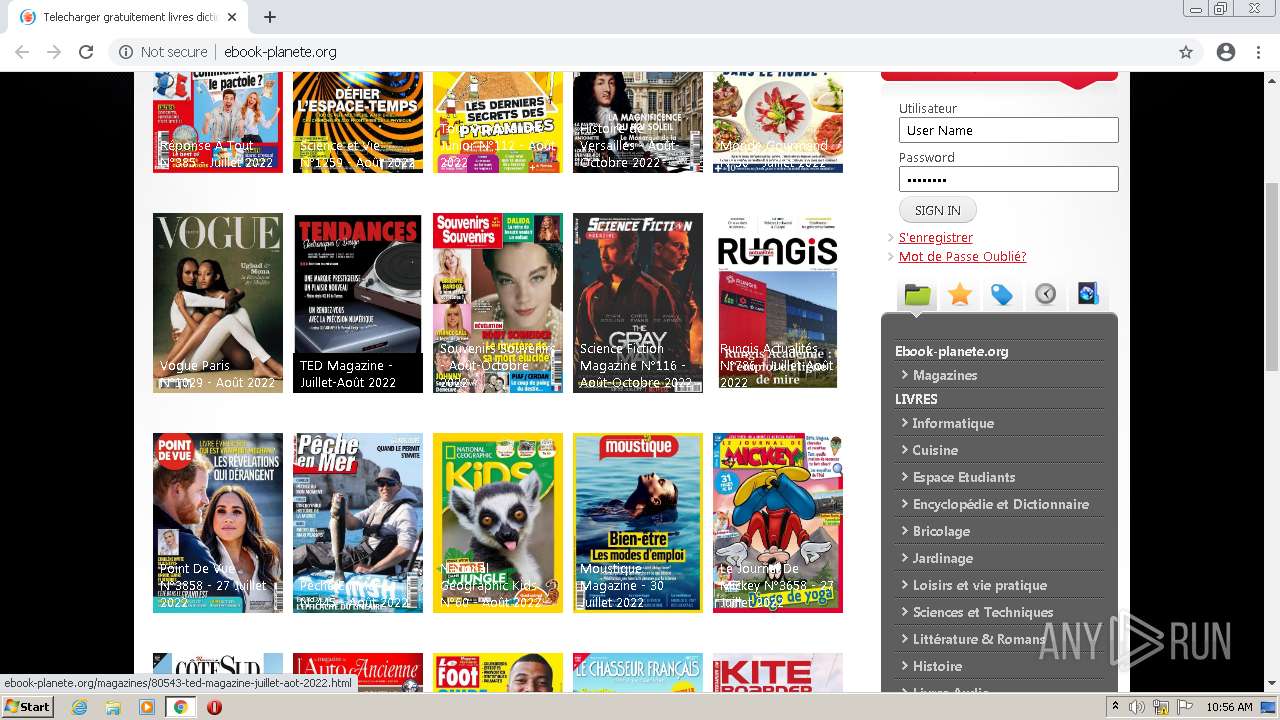Open the orange star favorites tab icon

coord(960,294)
